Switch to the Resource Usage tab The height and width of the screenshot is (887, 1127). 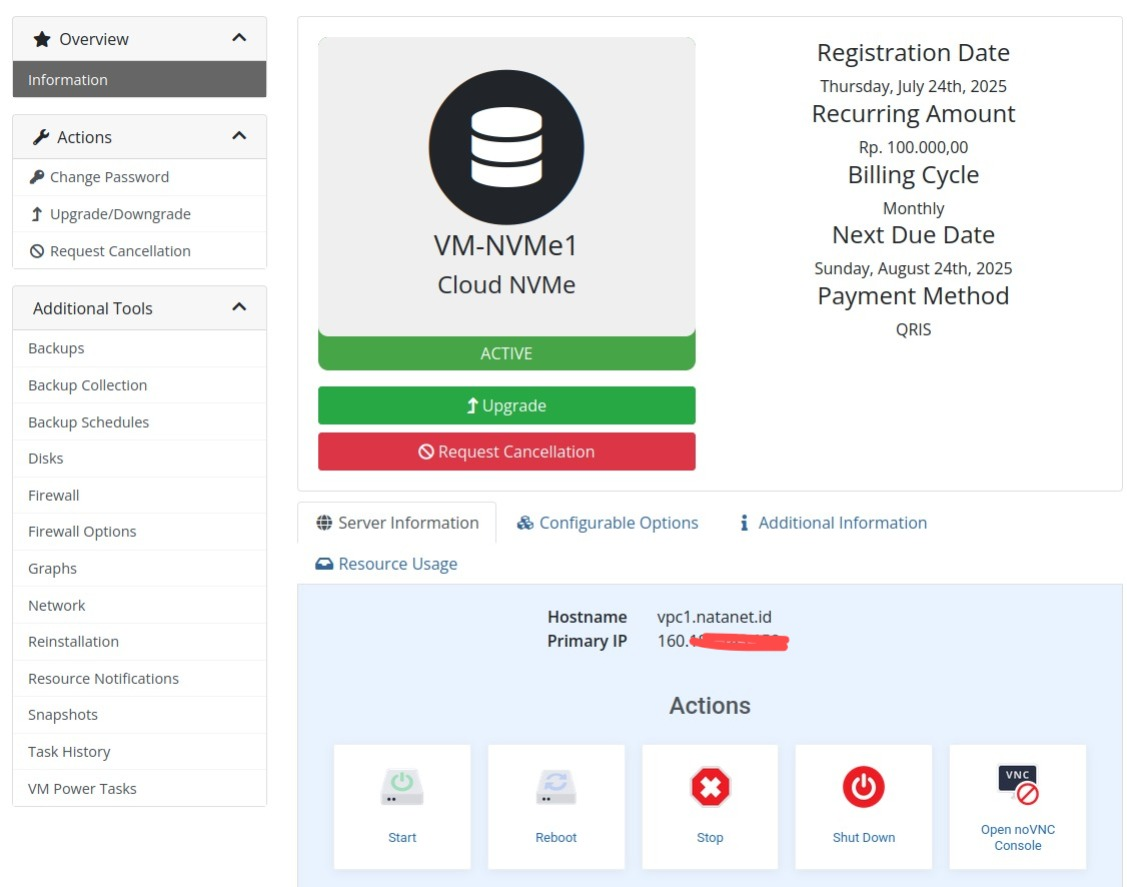pos(386,564)
